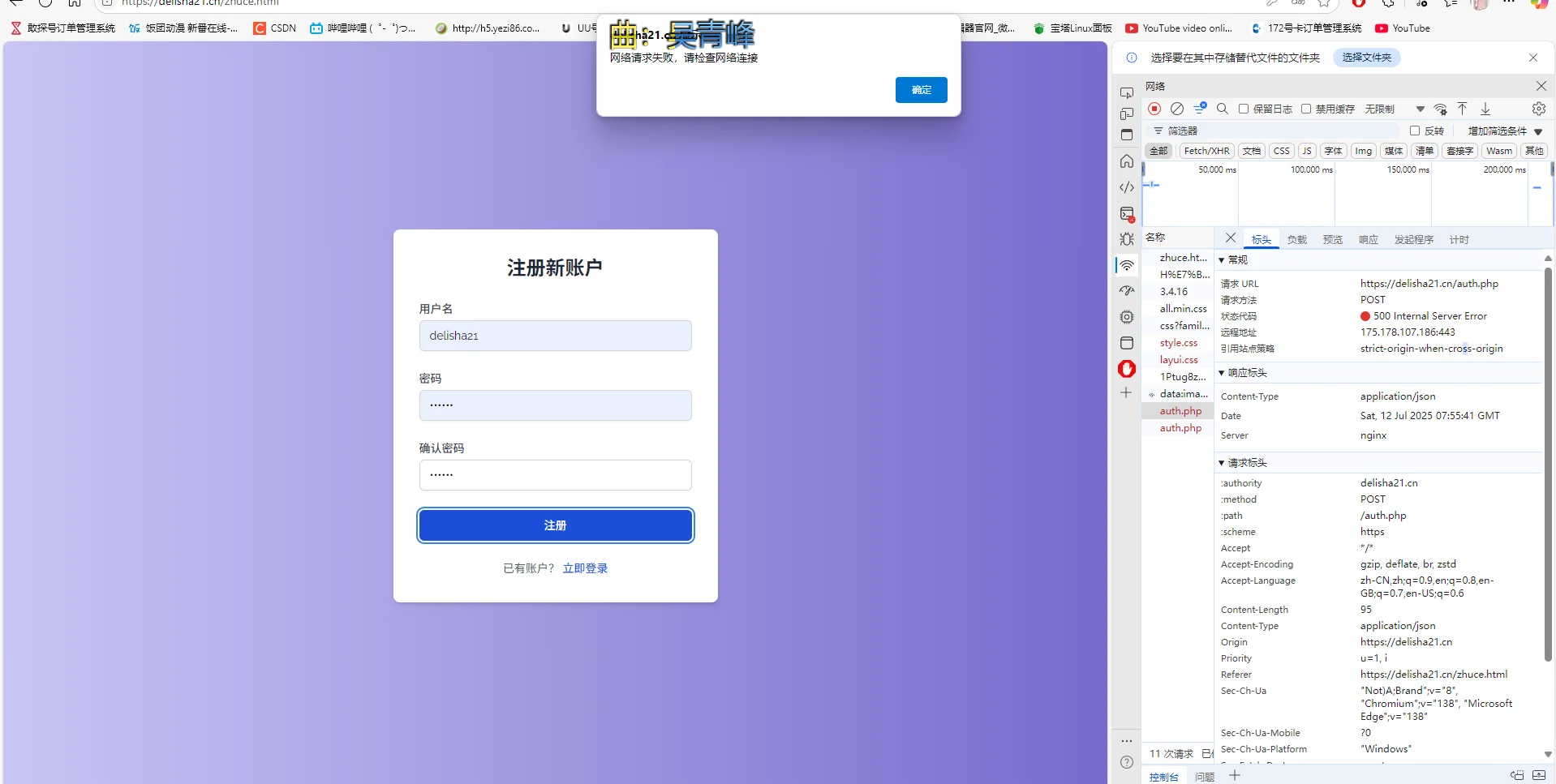Export HAR file using the down-arrow icon
This screenshot has width=1556, height=784.
(x=1485, y=109)
